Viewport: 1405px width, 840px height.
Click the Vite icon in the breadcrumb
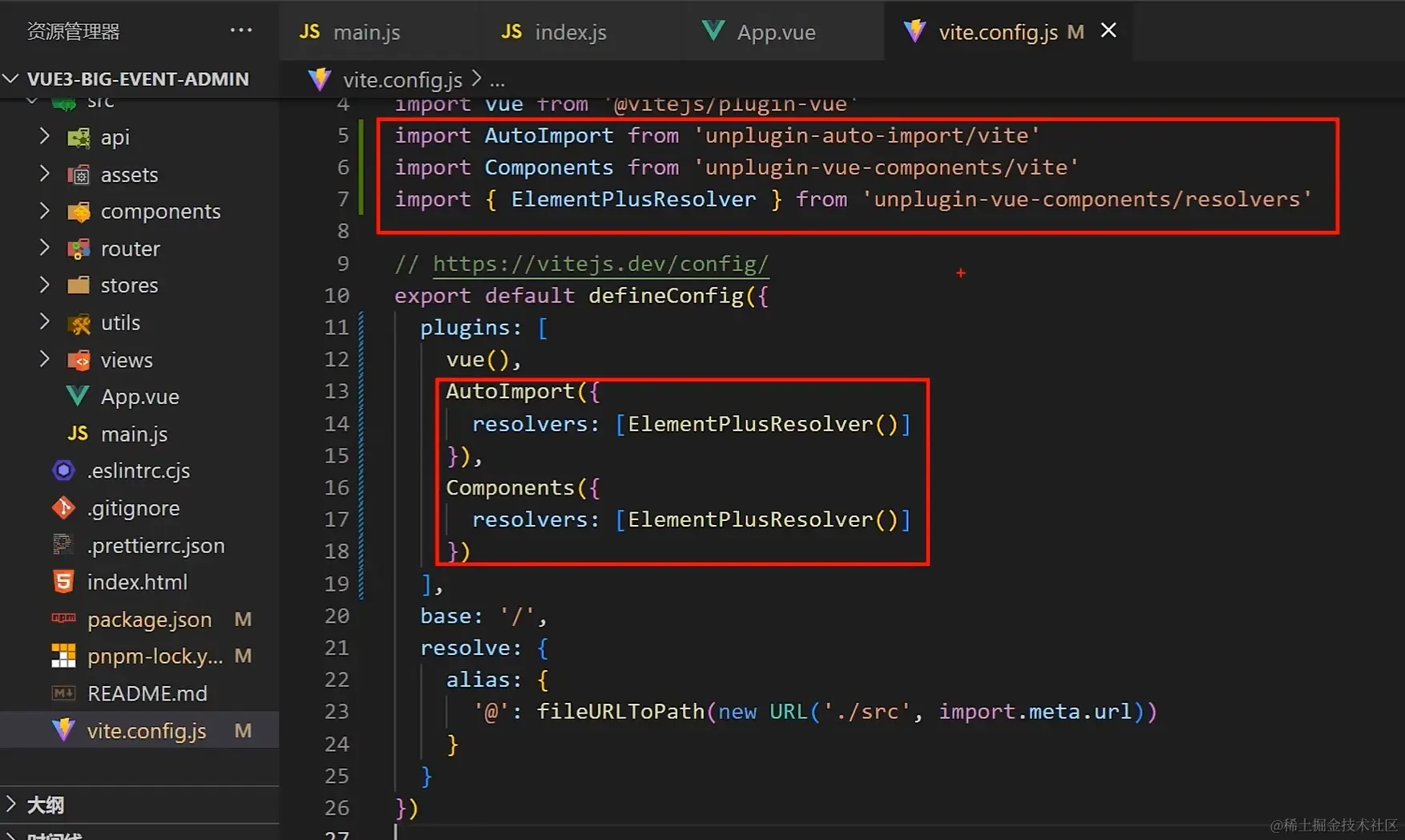pos(320,79)
